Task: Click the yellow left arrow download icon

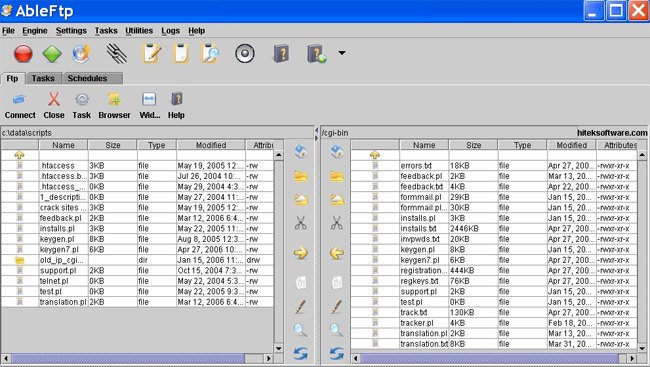Action: pos(337,253)
